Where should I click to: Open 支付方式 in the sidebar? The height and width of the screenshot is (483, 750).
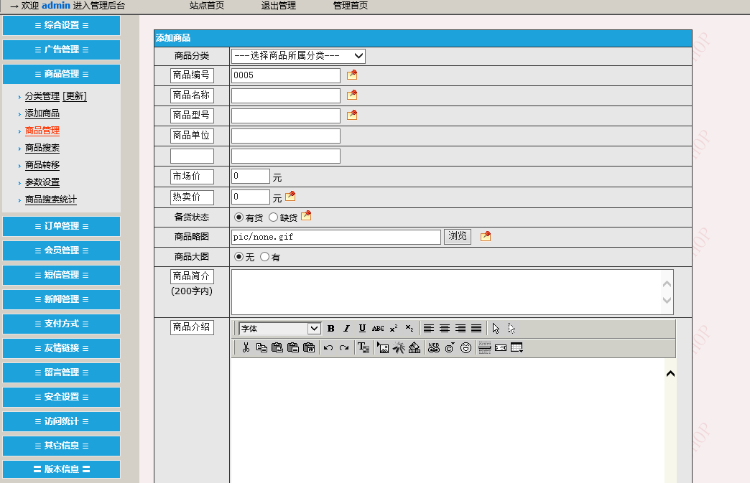61,324
